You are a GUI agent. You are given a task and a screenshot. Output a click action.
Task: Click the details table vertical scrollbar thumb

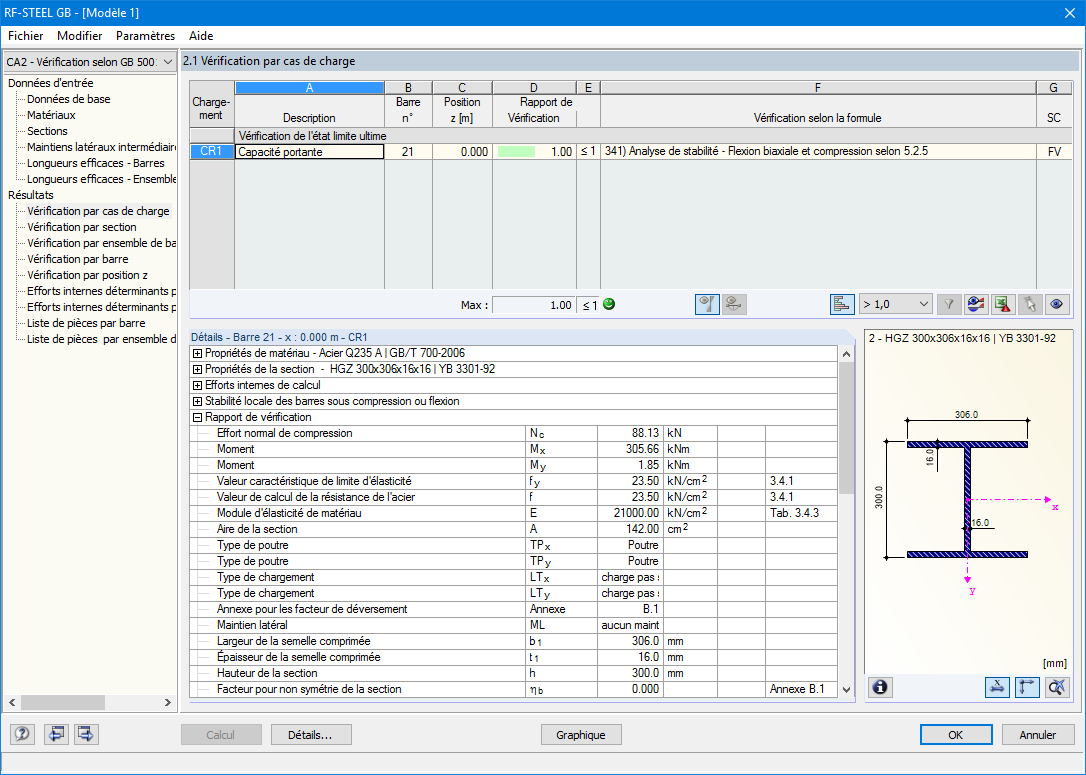(846, 427)
